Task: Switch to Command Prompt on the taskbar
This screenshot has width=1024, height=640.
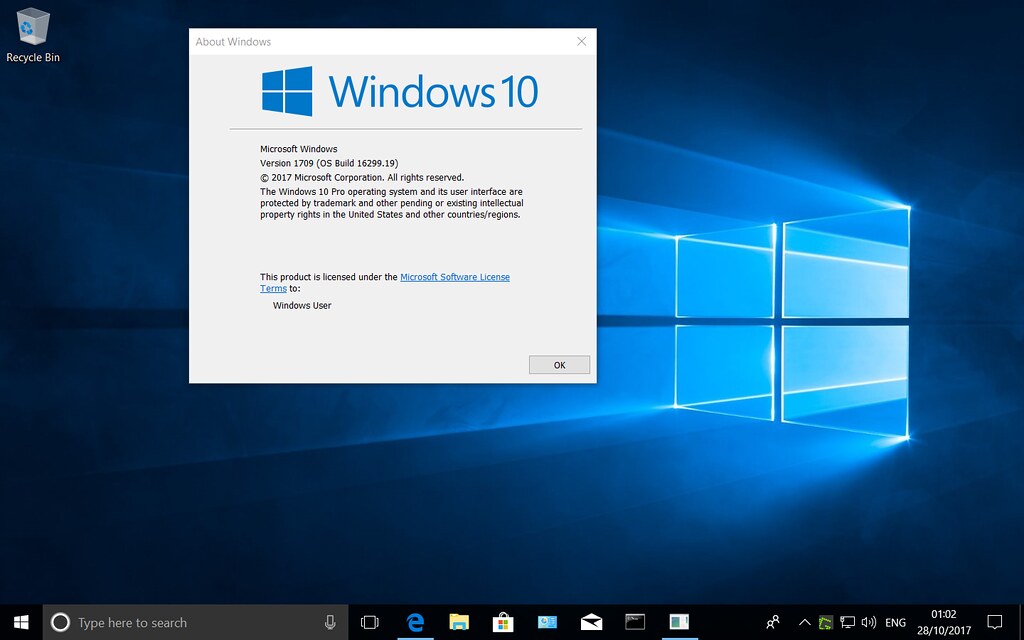Action: coord(635,622)
